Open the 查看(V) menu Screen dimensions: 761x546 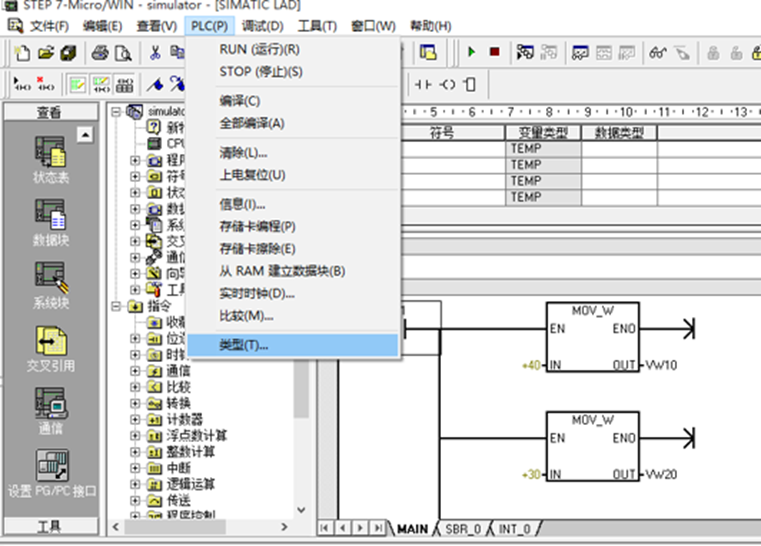tap(156, 26)
